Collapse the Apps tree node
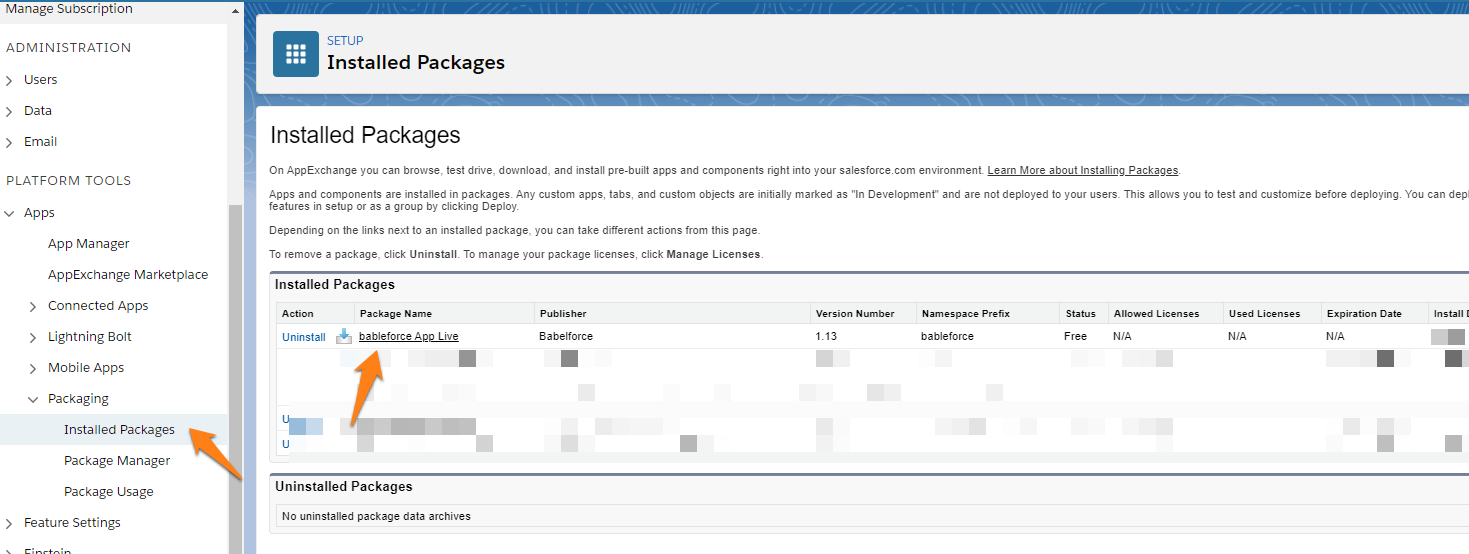 10,213
